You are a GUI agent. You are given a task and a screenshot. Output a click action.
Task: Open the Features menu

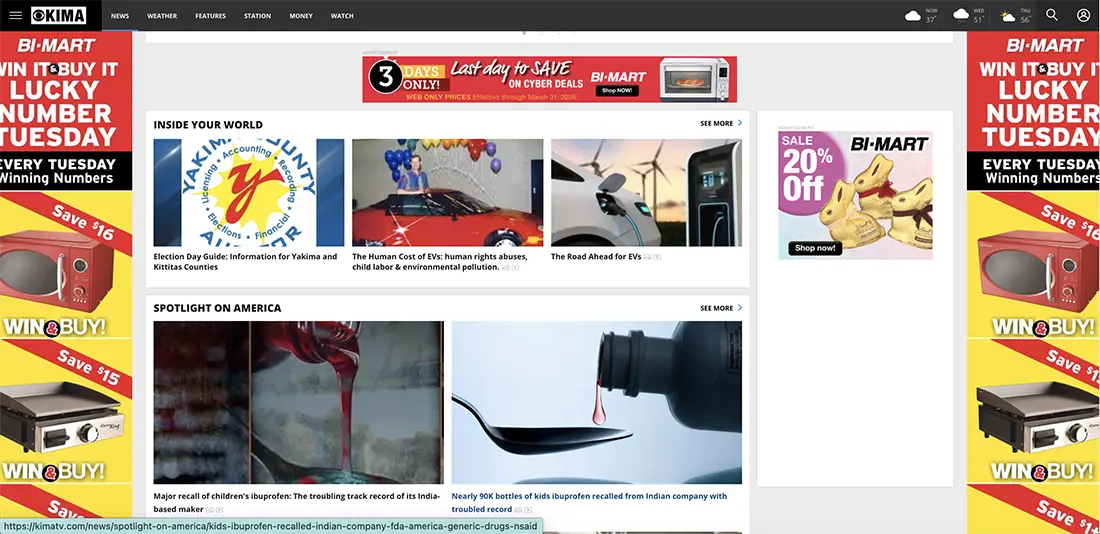pyautogui.click(x=210, y=15)
